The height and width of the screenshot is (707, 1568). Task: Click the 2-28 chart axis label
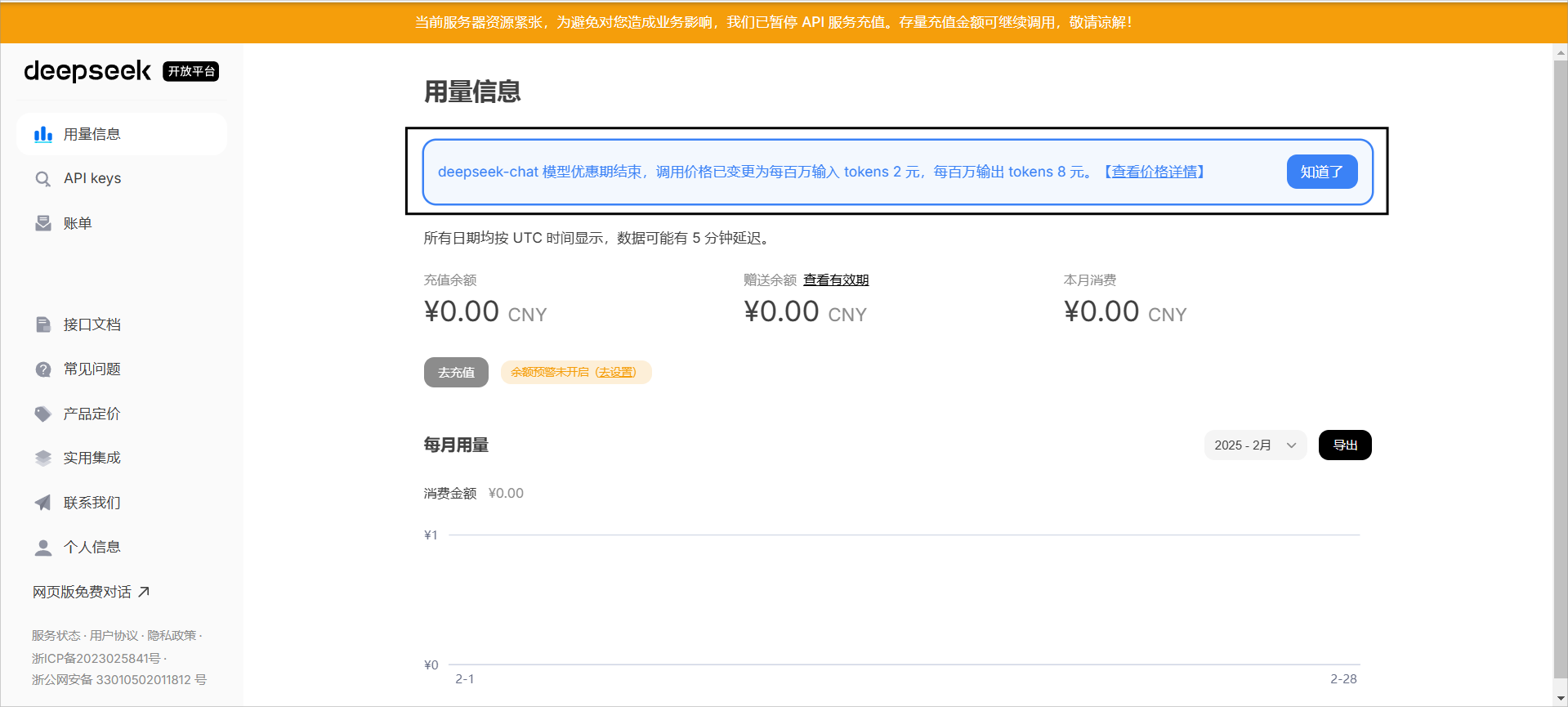[x=1343, y=678]
